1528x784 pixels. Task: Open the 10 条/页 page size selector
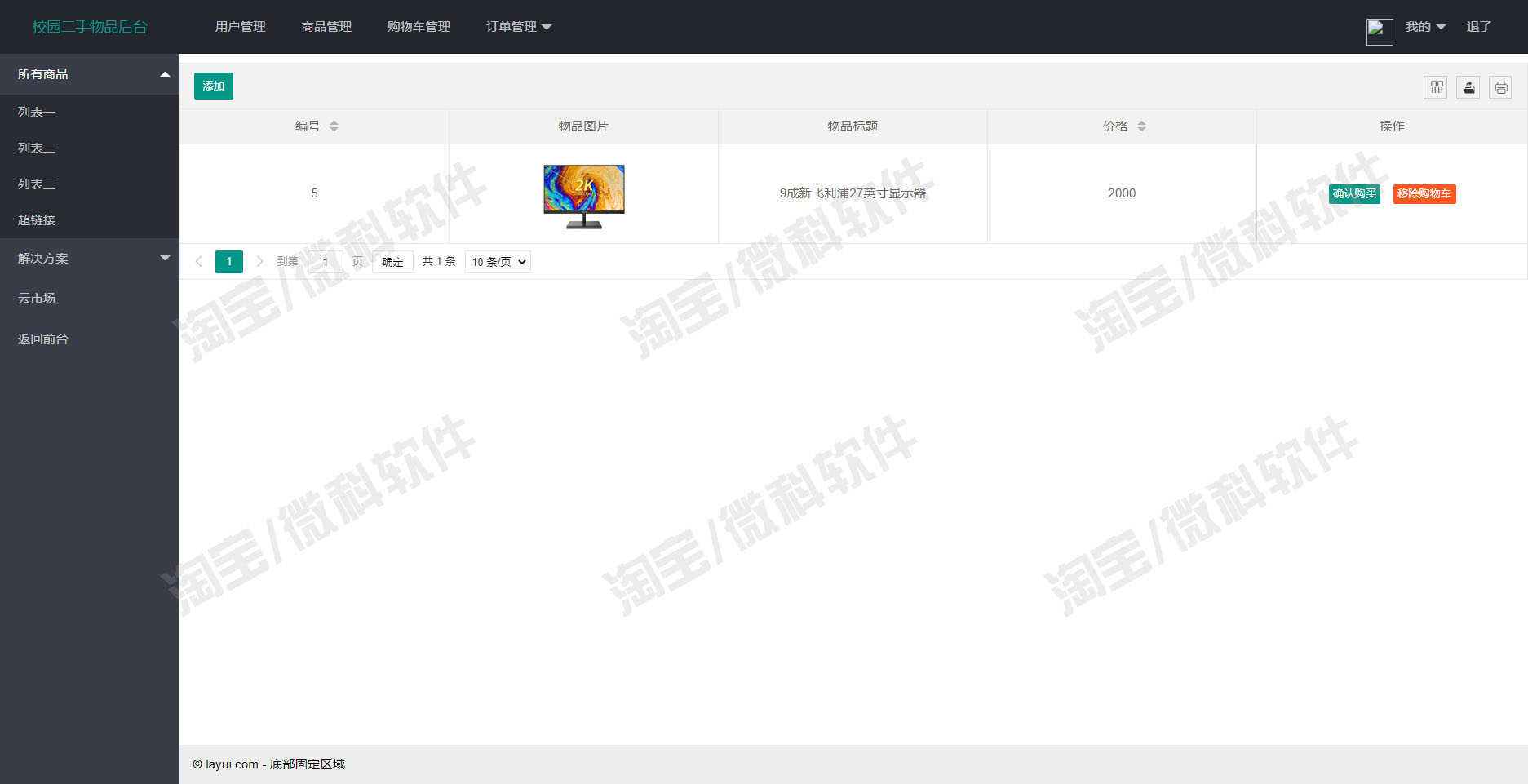pos(498,262)
